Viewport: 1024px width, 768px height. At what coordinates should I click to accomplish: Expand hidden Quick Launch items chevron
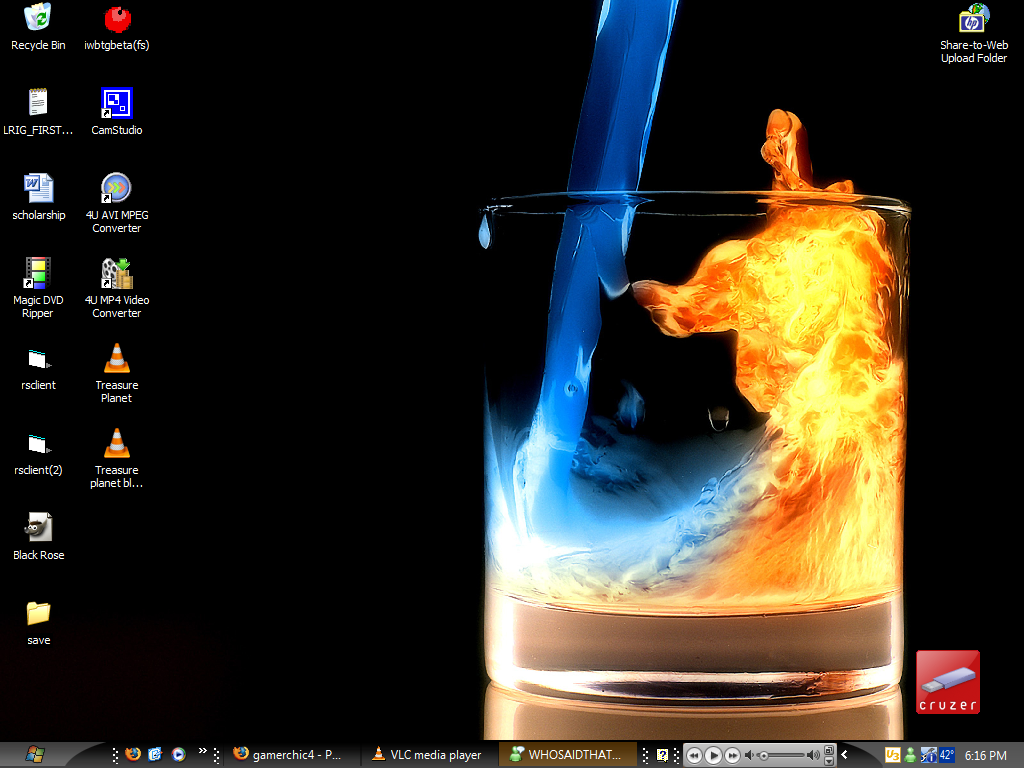(202, 751)
